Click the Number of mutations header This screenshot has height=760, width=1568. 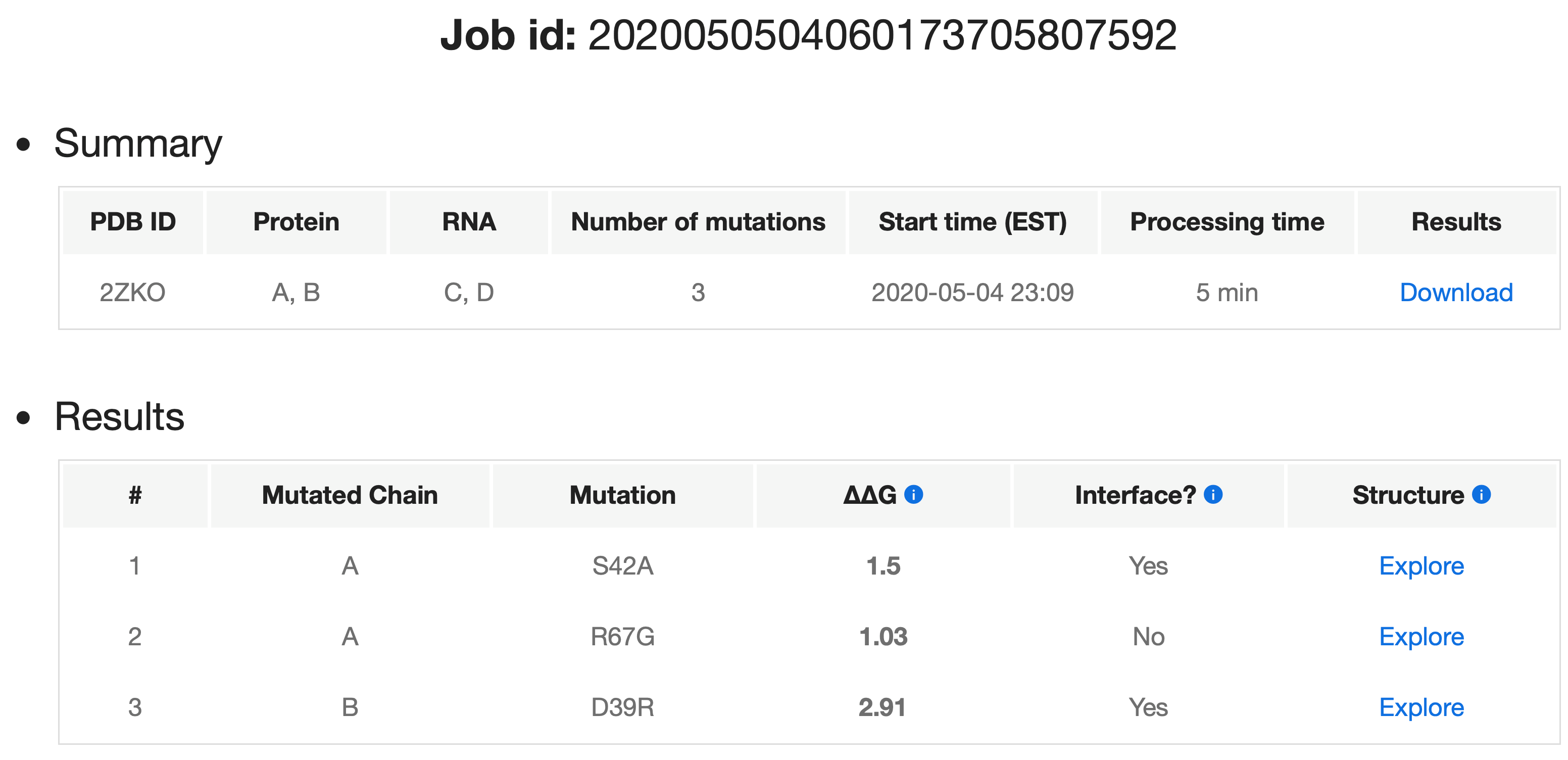tap(698, 222)
